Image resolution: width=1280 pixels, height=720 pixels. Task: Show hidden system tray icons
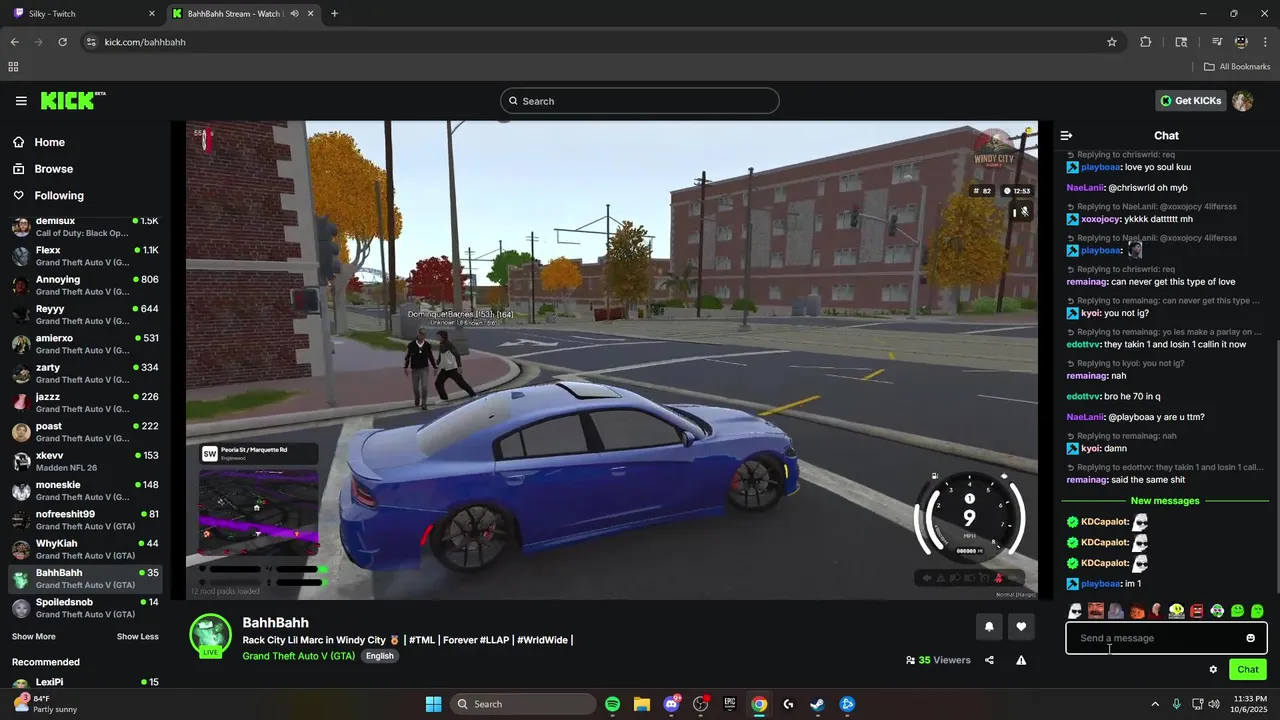[x=1155, y=704]
